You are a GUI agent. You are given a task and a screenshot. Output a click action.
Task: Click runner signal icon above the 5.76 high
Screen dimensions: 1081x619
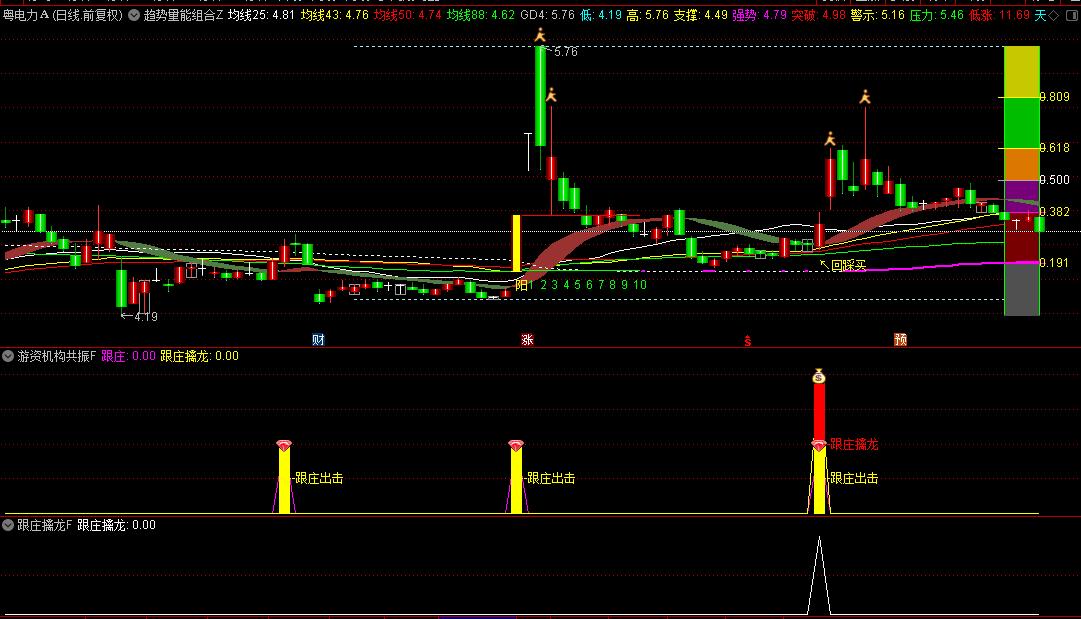pyautogui.click(x=540, y=35)
